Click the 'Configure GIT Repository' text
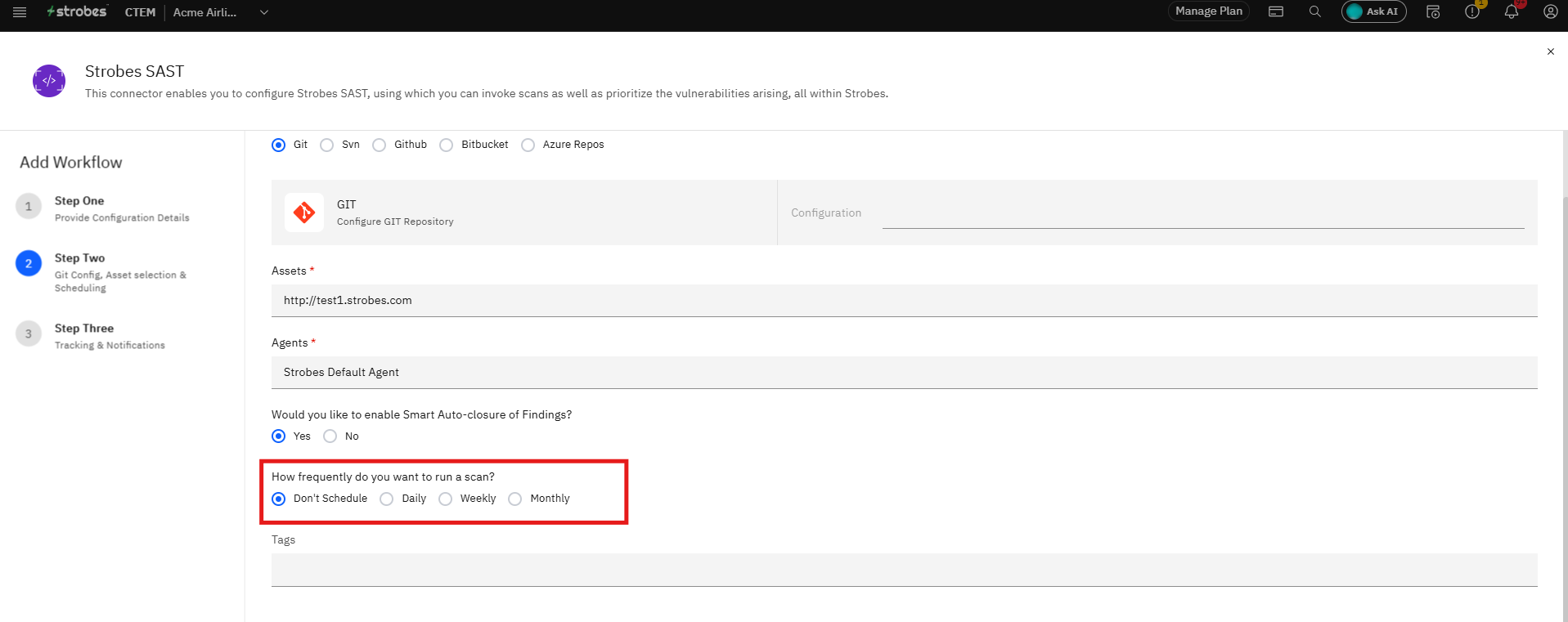Screen dimensions: 1568x622 pyautogui.click(x=395, y=222)
